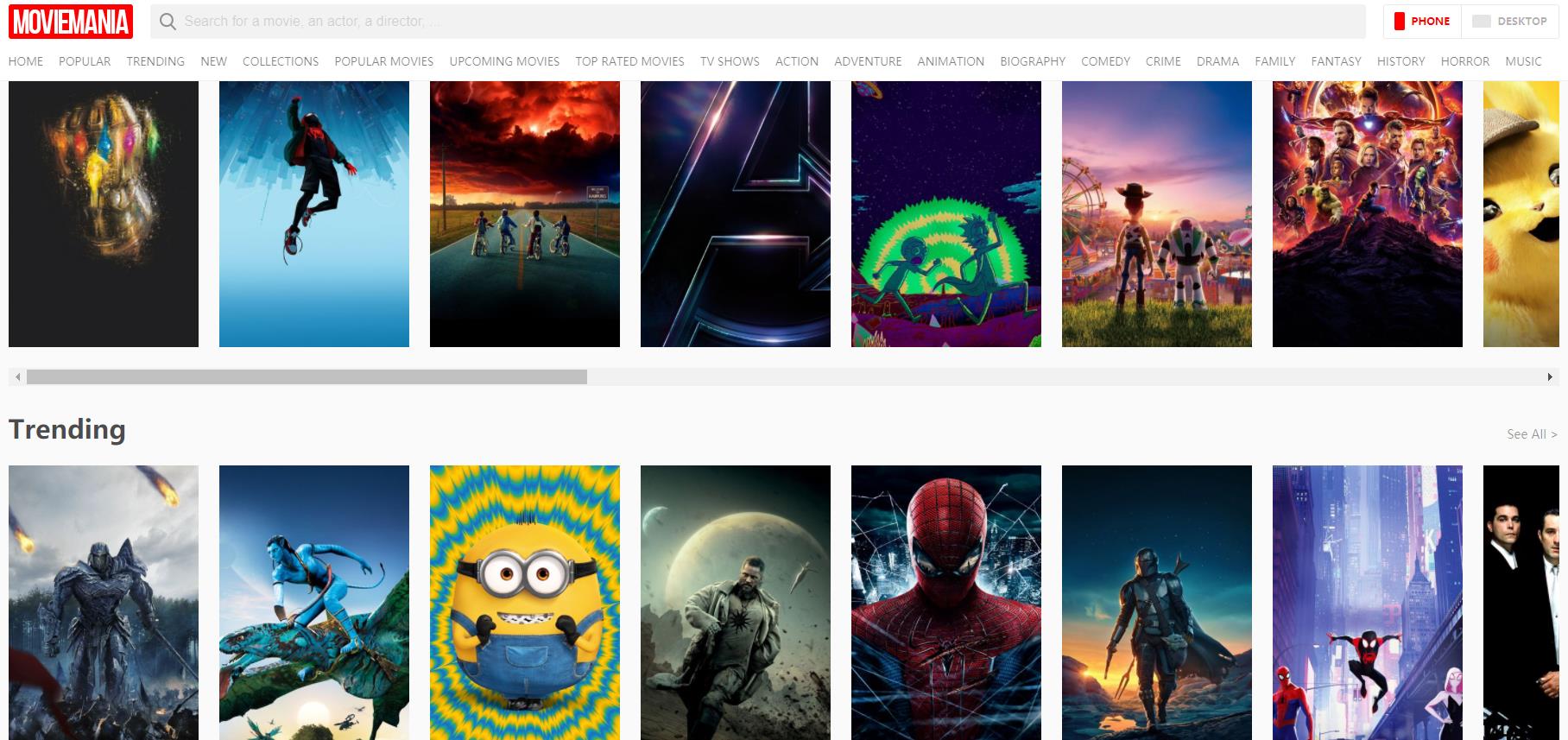Open the Detective Pikachu poster

tap(1521, 214)
